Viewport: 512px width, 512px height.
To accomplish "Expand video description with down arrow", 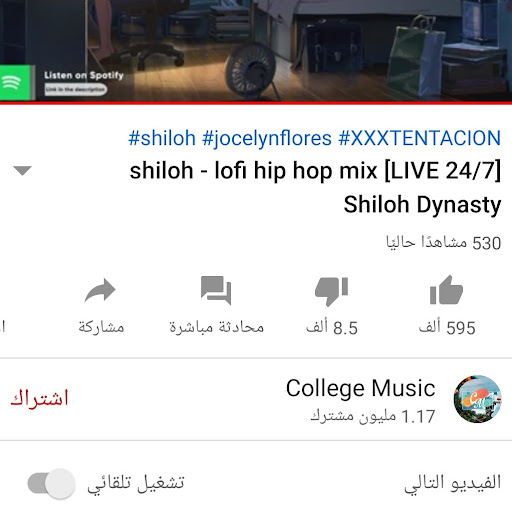I will tap(22, 170).
